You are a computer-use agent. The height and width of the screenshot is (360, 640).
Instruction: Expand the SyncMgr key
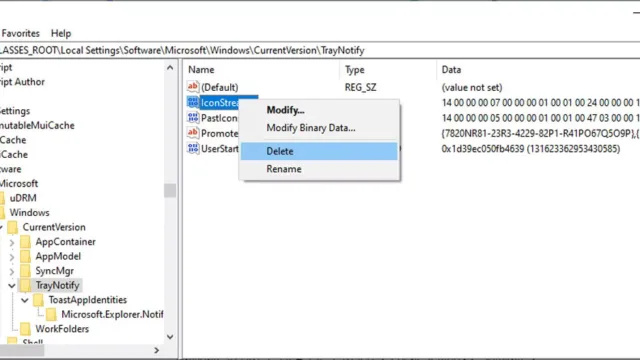[11, 271]
